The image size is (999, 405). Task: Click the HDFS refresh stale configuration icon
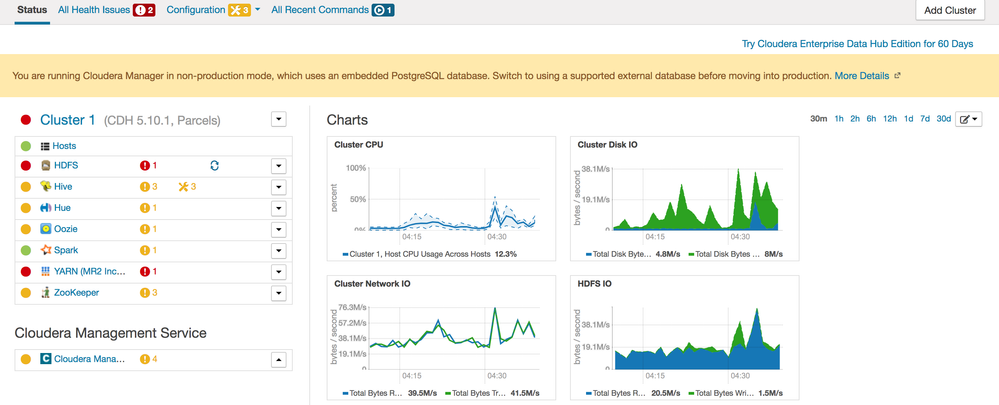point(214,165)
